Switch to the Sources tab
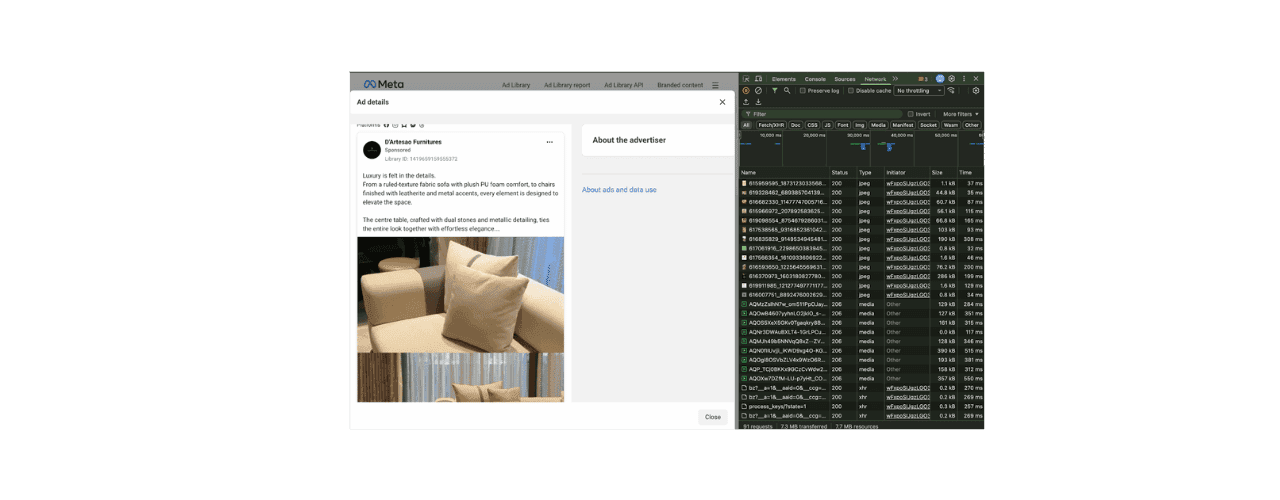 click(845, 79)
